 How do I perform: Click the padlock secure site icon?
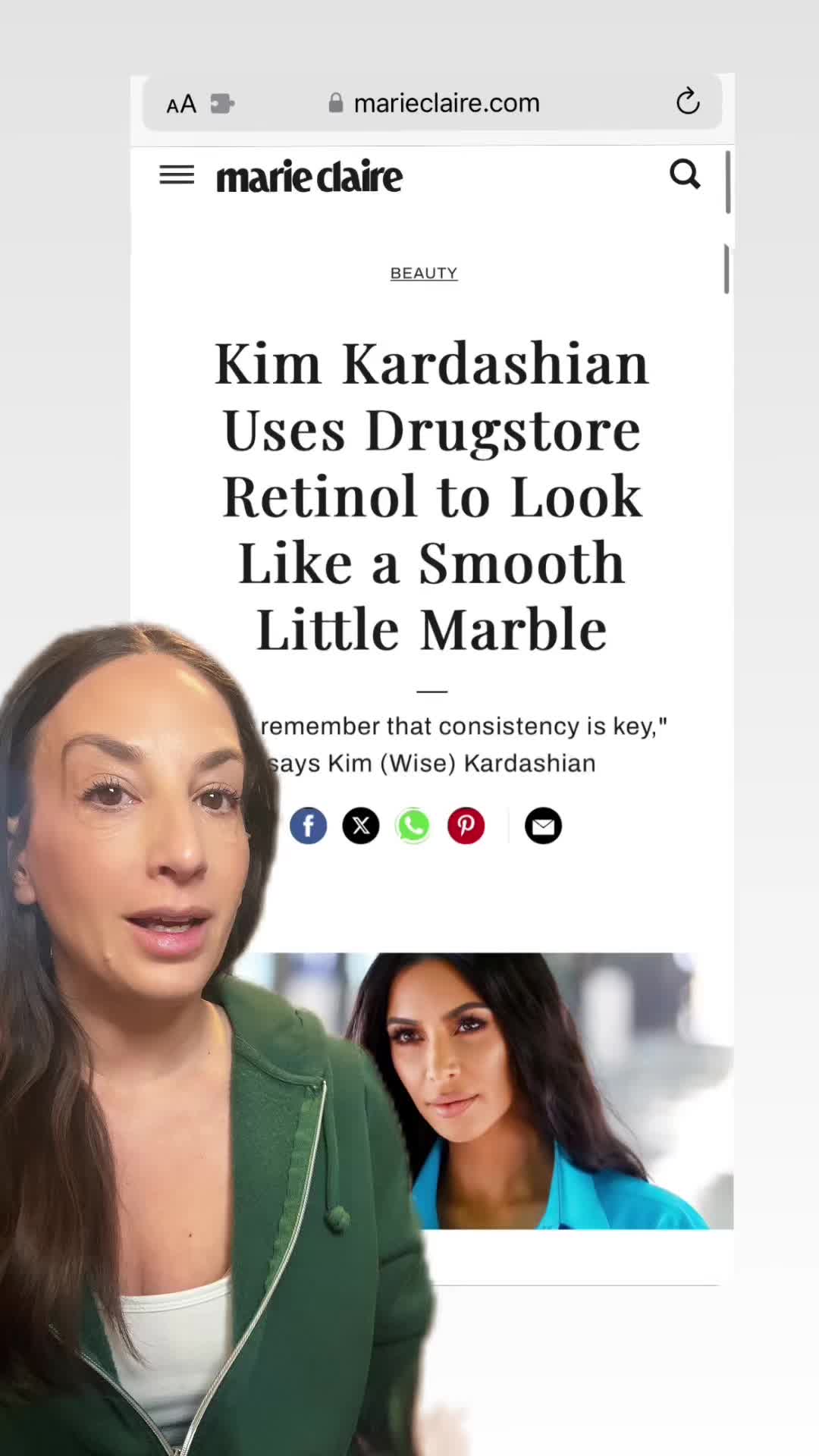[336, 103]
